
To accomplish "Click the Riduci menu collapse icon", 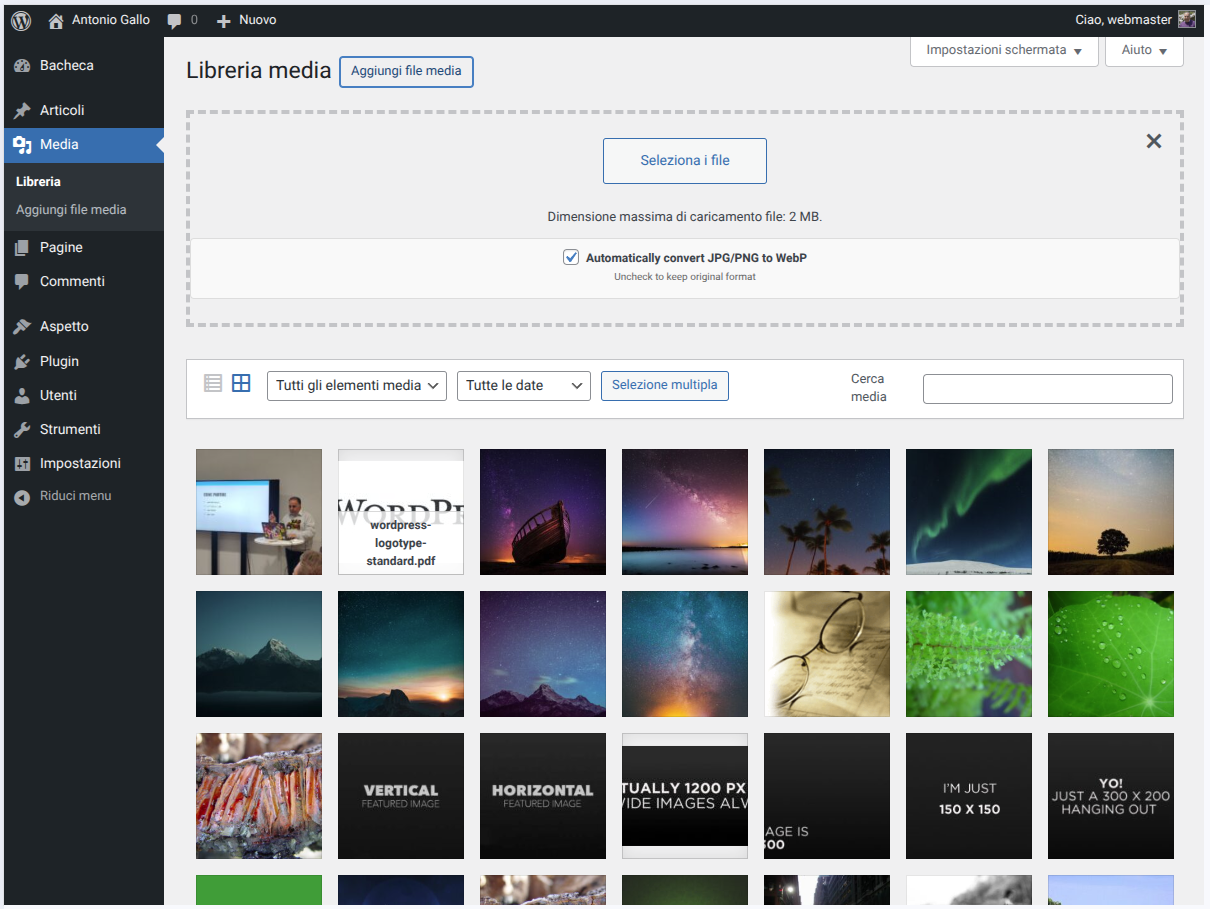I will (22, 497).
